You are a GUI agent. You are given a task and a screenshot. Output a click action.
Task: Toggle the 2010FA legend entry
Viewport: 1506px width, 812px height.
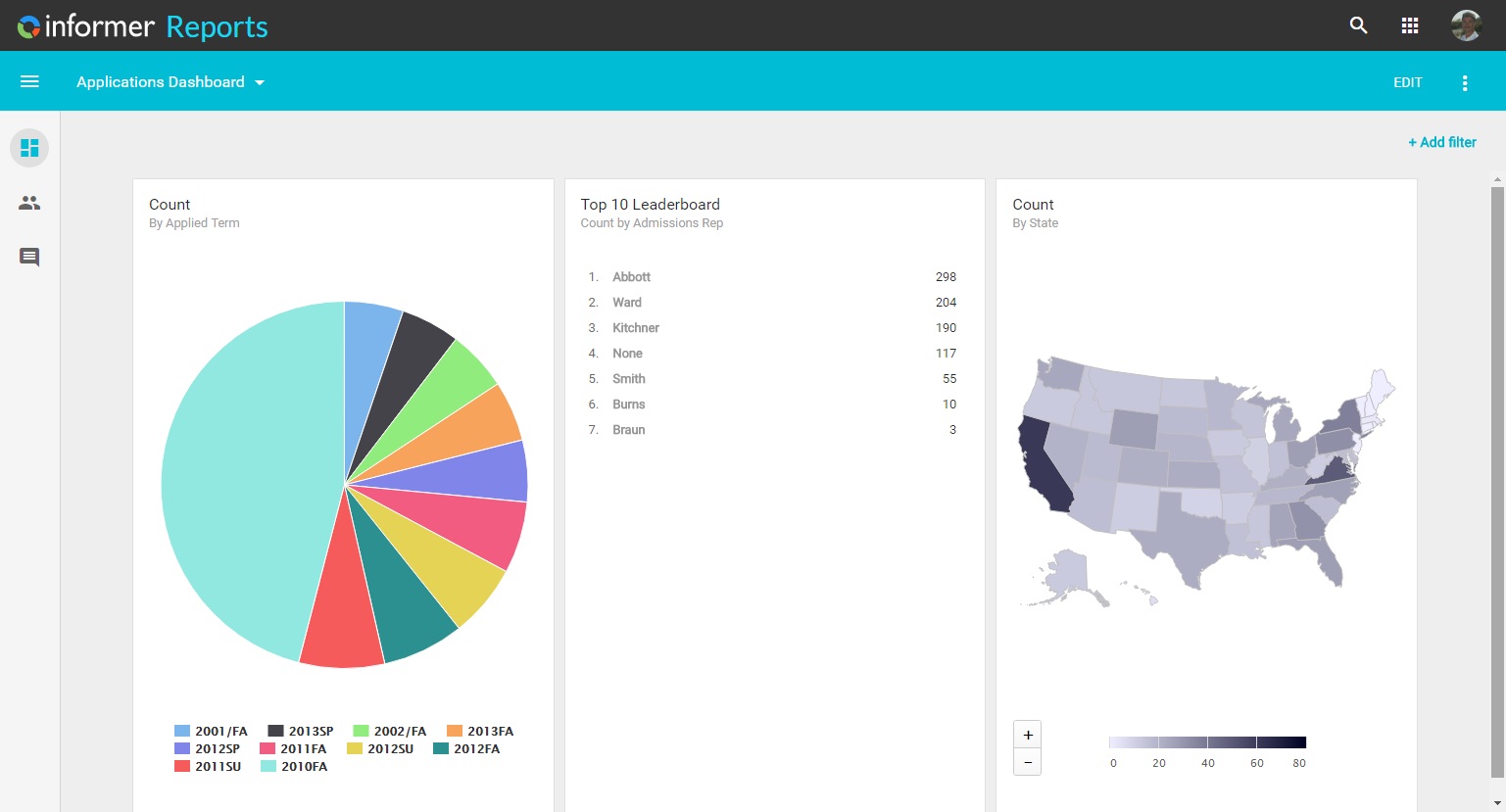[294, 766]
